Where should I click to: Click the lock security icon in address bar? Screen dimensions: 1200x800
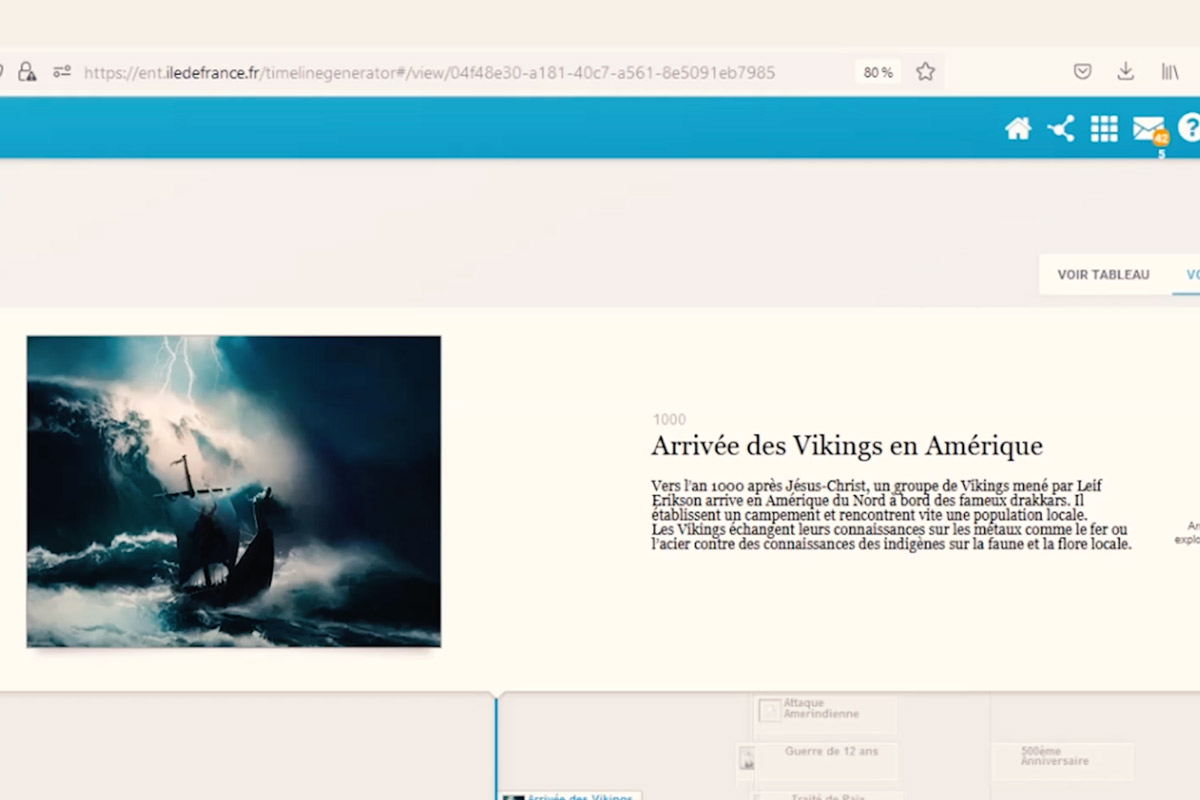[27, 72]
